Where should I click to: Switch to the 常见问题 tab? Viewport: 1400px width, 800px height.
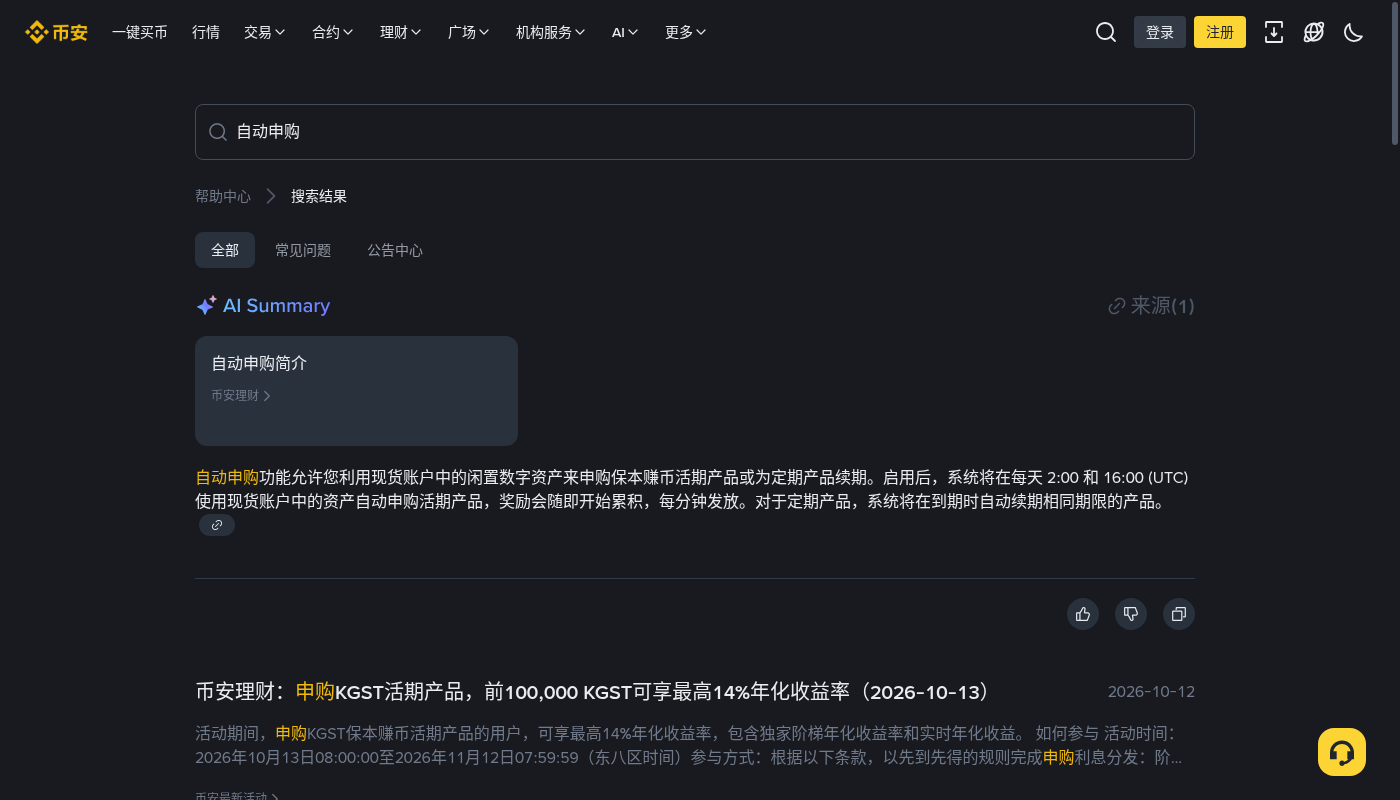[x=303, y=250]
